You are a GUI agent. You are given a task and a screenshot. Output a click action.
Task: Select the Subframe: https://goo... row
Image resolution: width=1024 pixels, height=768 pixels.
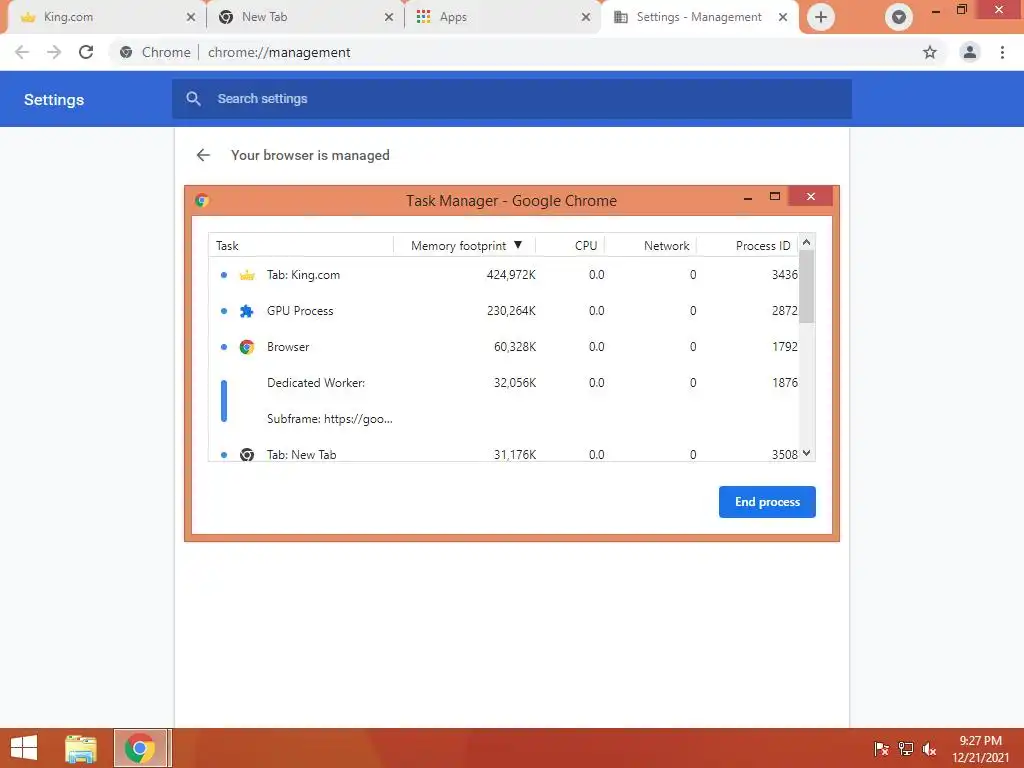[x=504, y=419]
